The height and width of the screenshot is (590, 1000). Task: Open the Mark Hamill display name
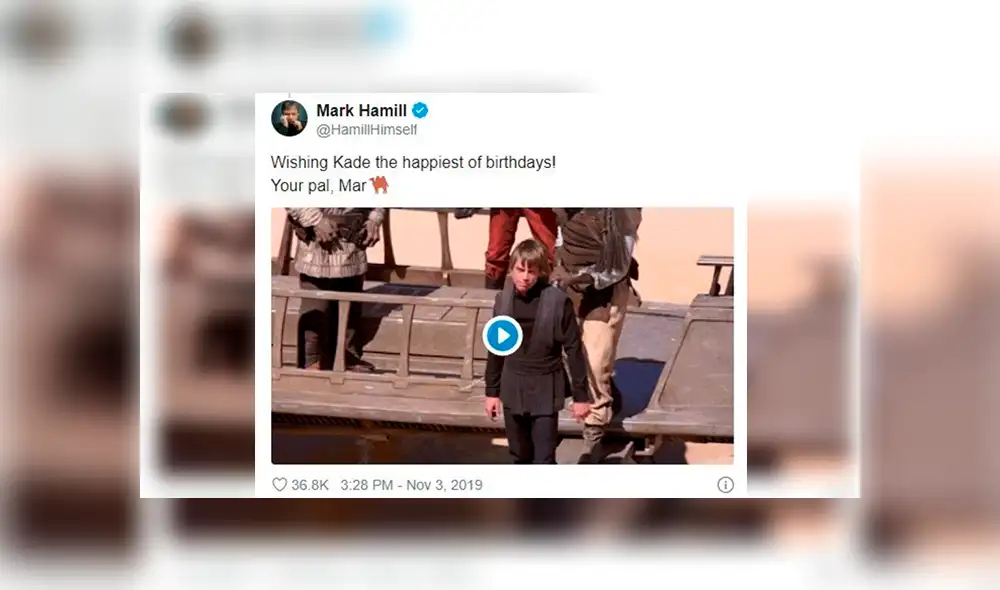[x=361, y=110]
